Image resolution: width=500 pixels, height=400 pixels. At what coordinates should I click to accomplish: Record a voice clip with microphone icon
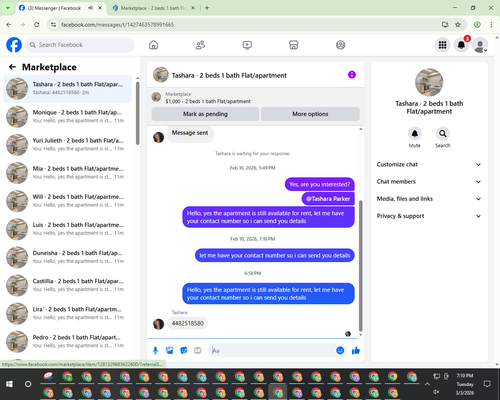coord(155,350)
